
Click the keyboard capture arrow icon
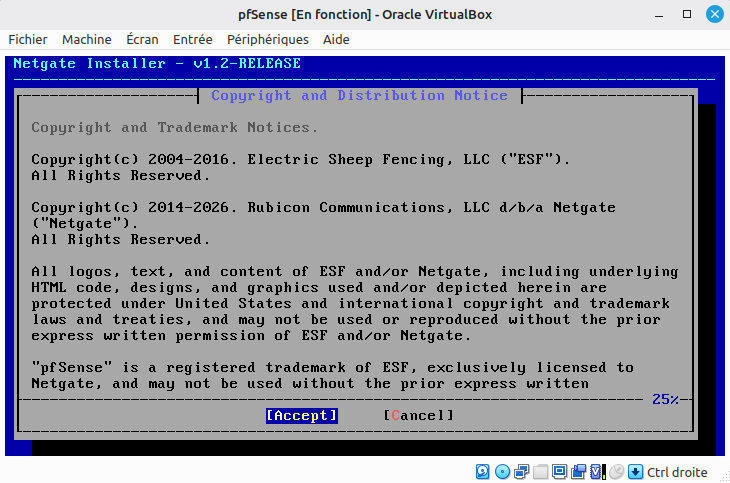pyautogui.click(x=635, y=472)
